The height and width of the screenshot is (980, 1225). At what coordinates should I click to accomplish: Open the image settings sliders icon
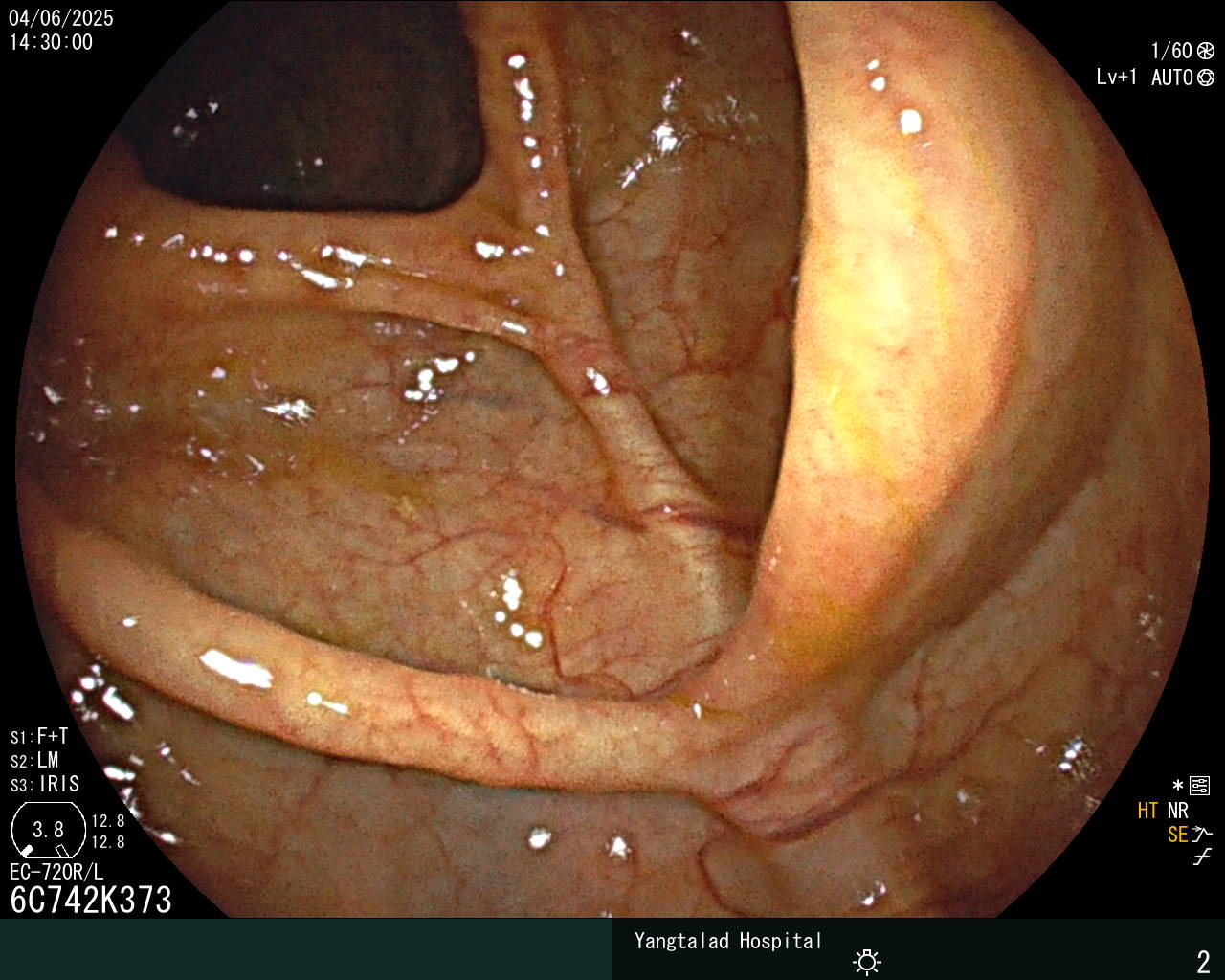point(1200,786)
